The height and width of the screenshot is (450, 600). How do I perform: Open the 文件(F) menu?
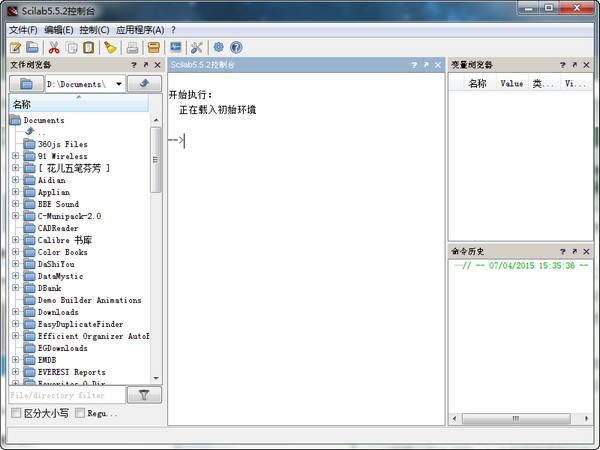click(23, 30)
